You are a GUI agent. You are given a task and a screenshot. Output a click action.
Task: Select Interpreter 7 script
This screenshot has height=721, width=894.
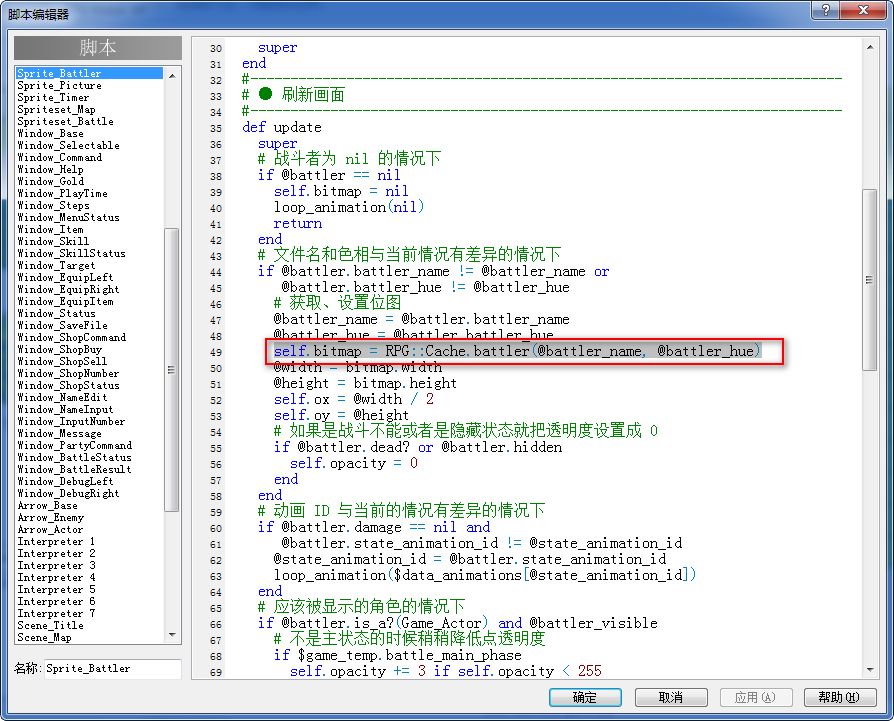[x=56, y=613]
